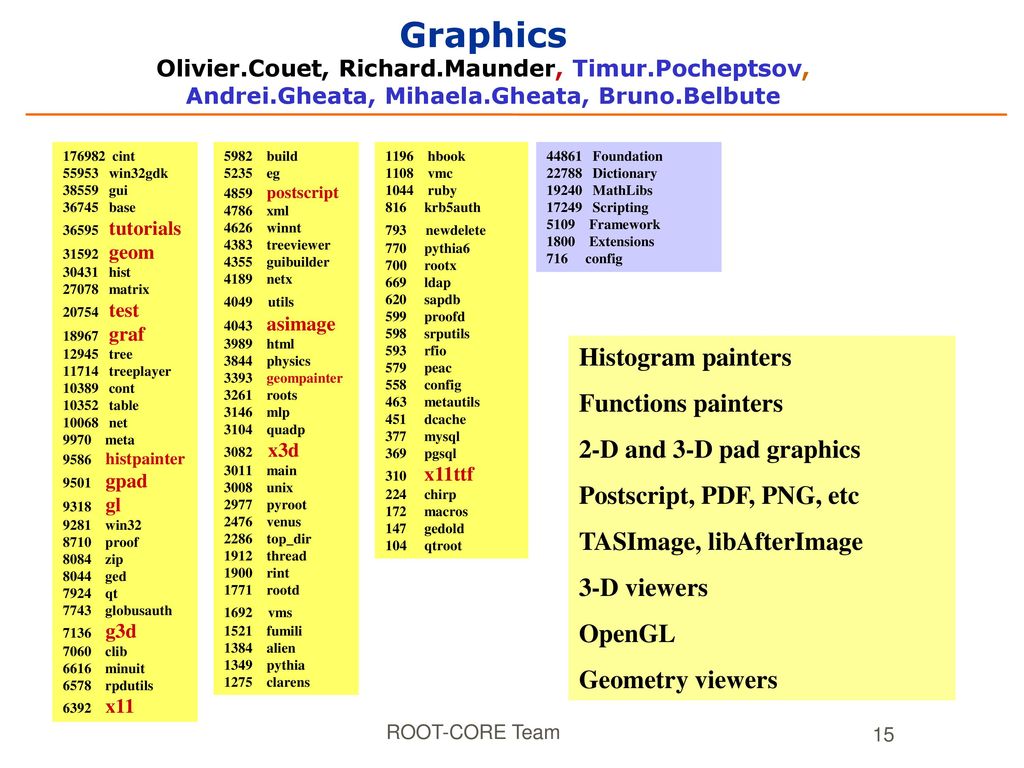
Task: Click the 'OpenGL' line
Action: [627, 634]
